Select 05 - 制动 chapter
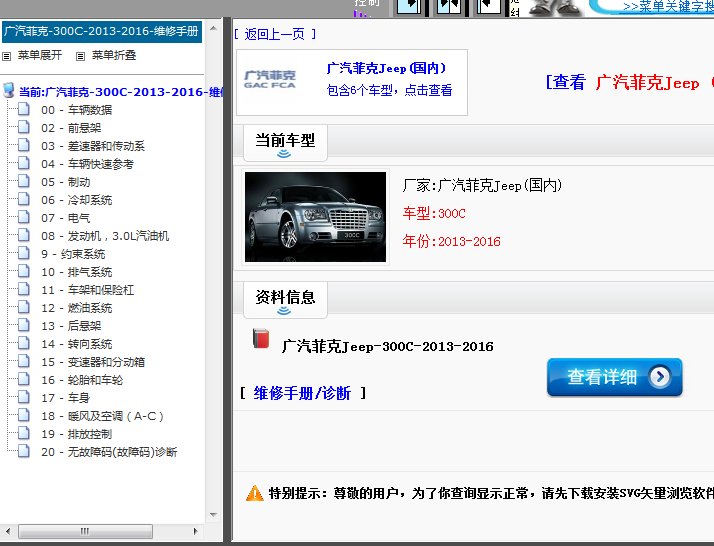 (x=66, y=182)
